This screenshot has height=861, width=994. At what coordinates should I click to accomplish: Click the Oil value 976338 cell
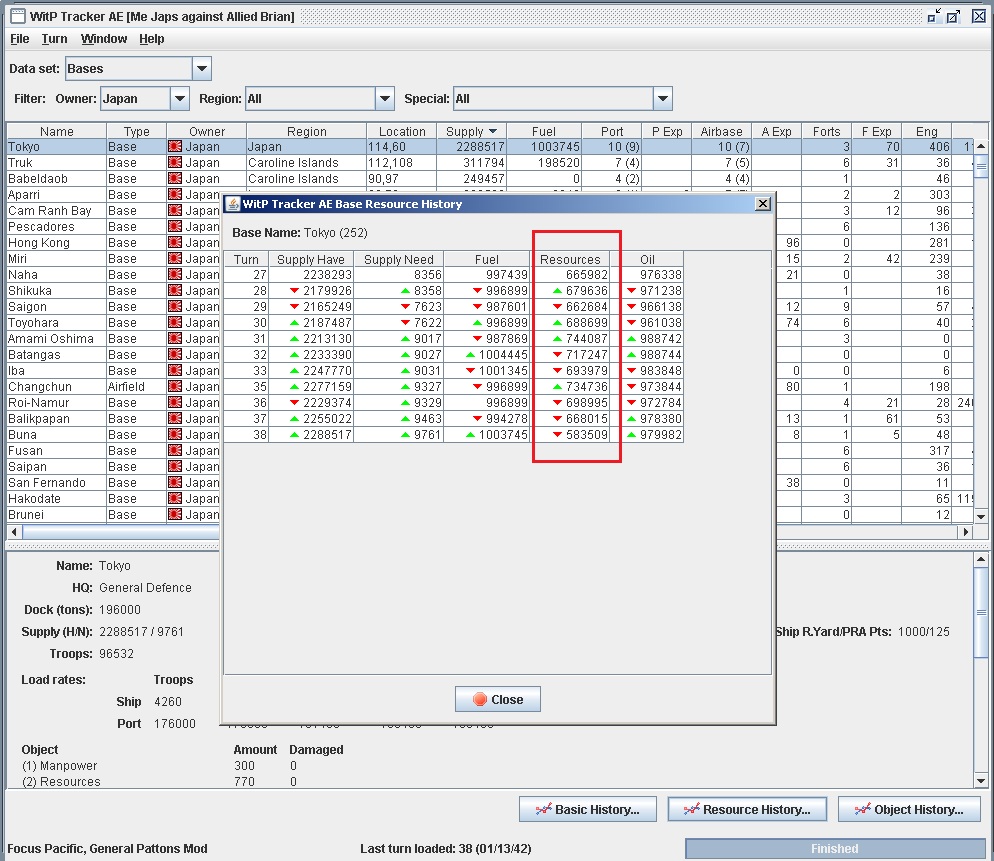pos(647,275)
